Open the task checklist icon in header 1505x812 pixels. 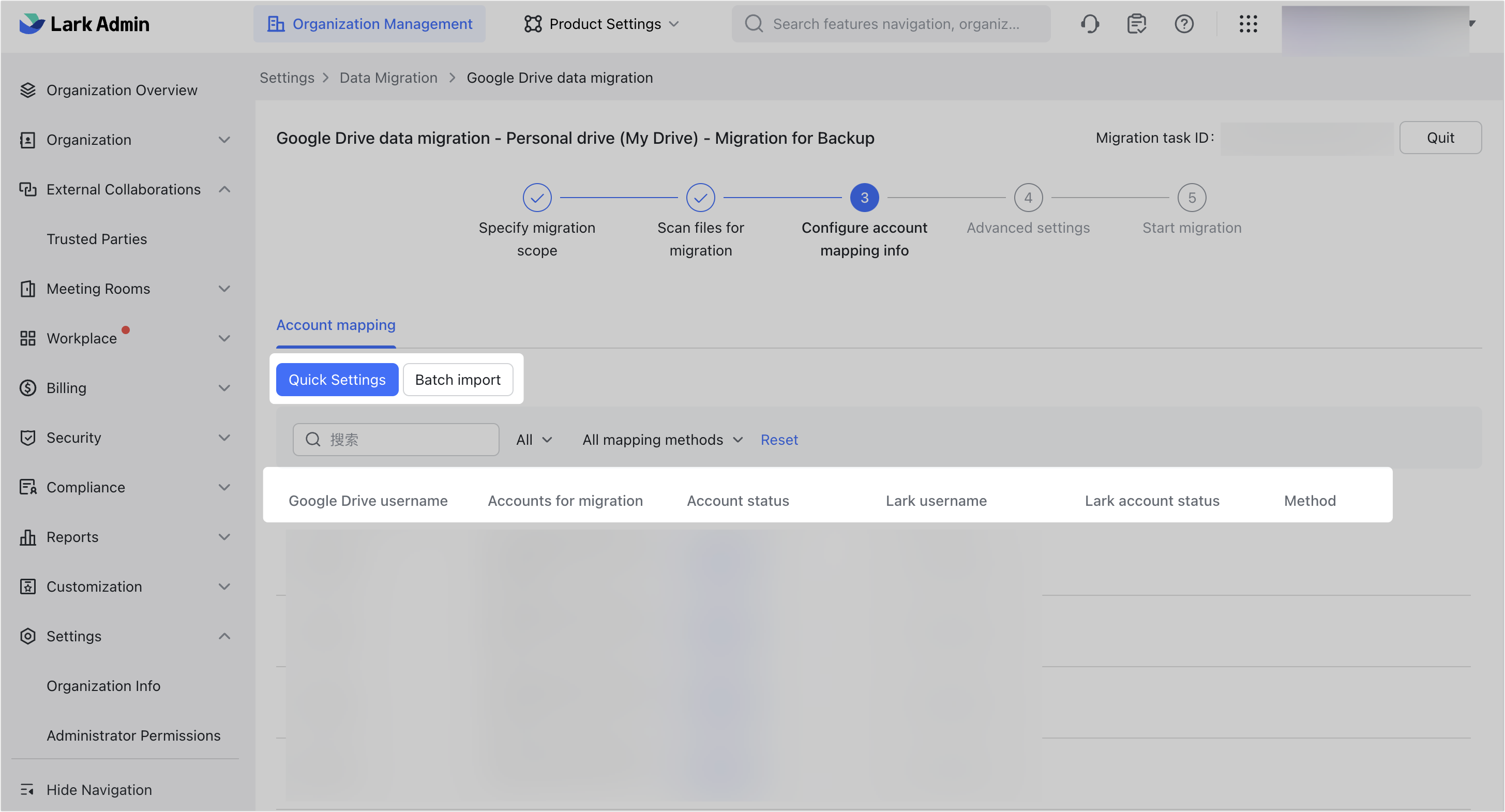pyautogui.click(x=1136, y=24)
